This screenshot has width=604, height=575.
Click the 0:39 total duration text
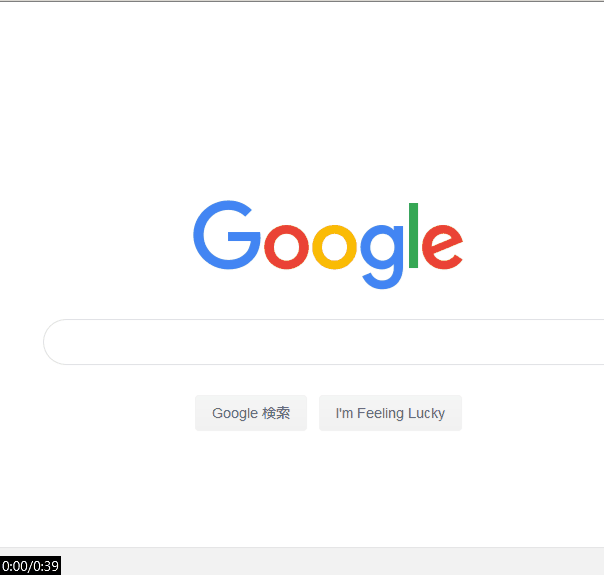46,566
